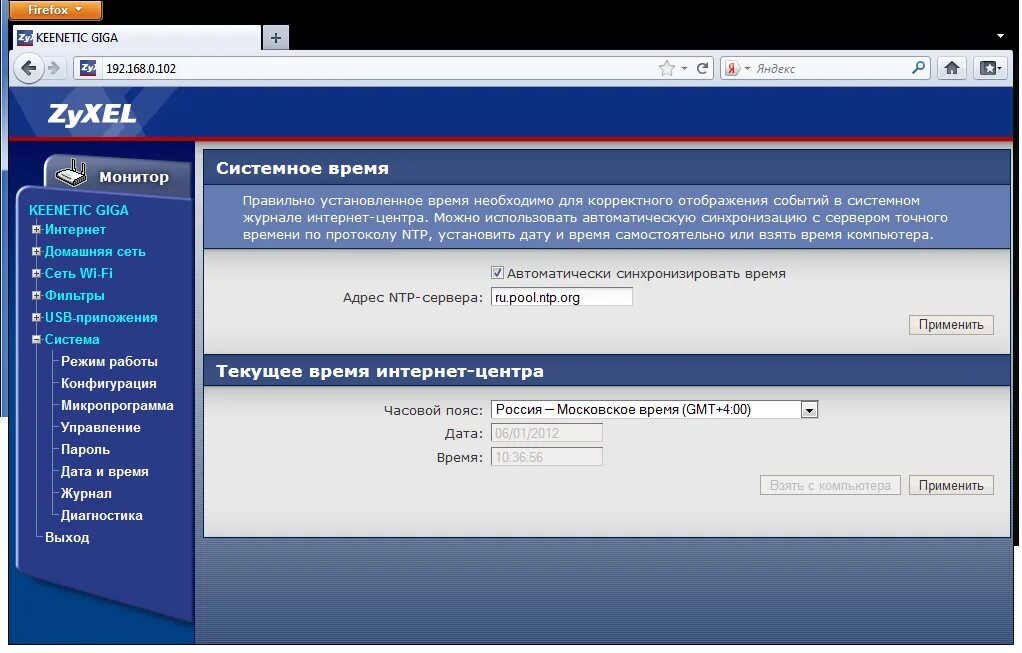Screen dimensions: 1022x653
Task: Click the Время field showing 10:36:56
Action: (x=546, y=457)
